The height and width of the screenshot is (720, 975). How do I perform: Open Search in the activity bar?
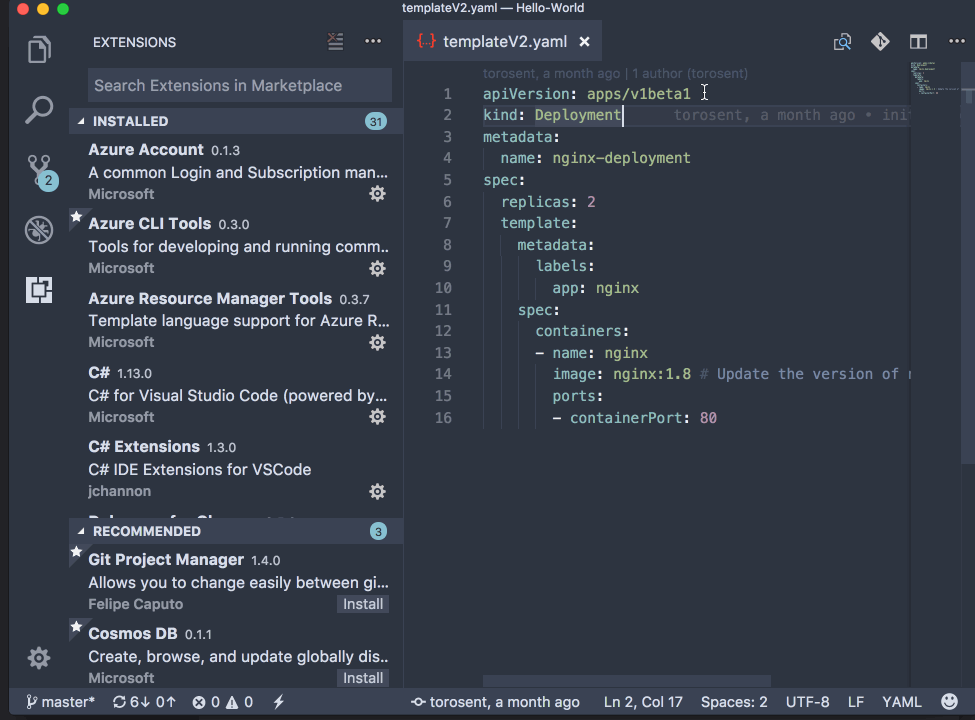coord(38,109)
